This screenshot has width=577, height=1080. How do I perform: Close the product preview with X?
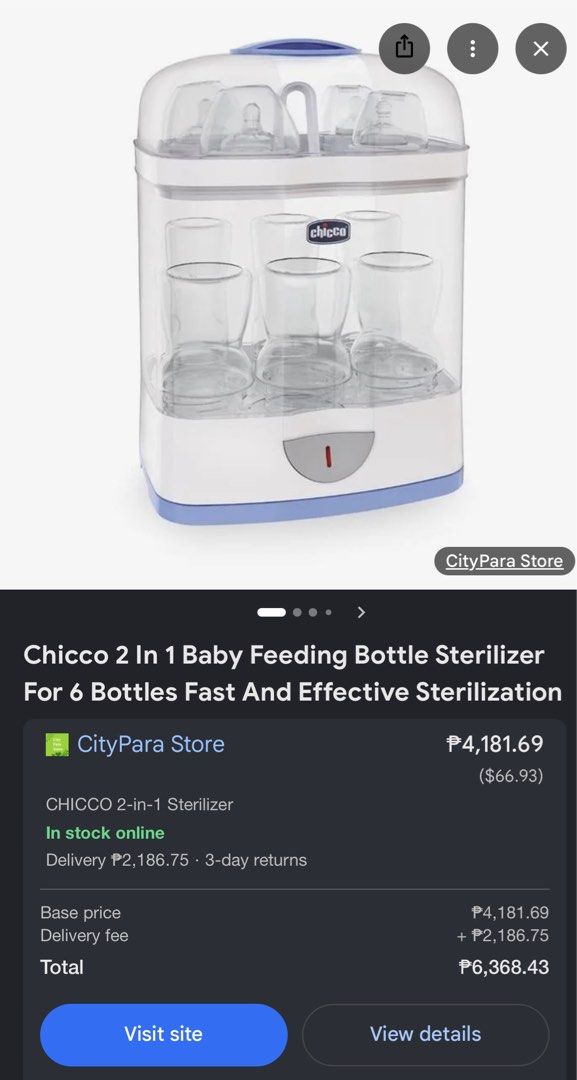pos(541,48)
